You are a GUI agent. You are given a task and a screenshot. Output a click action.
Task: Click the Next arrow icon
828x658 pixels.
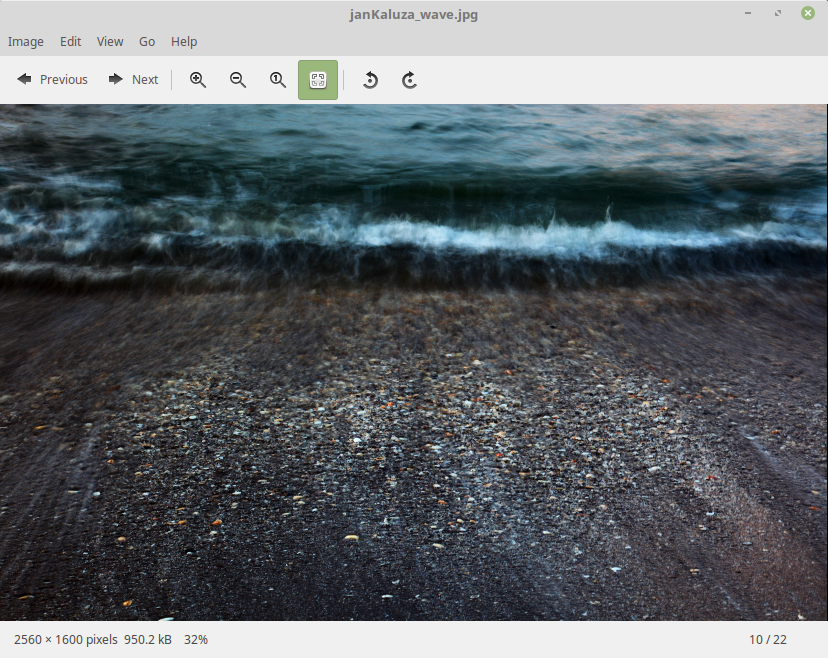click(116, 79)
